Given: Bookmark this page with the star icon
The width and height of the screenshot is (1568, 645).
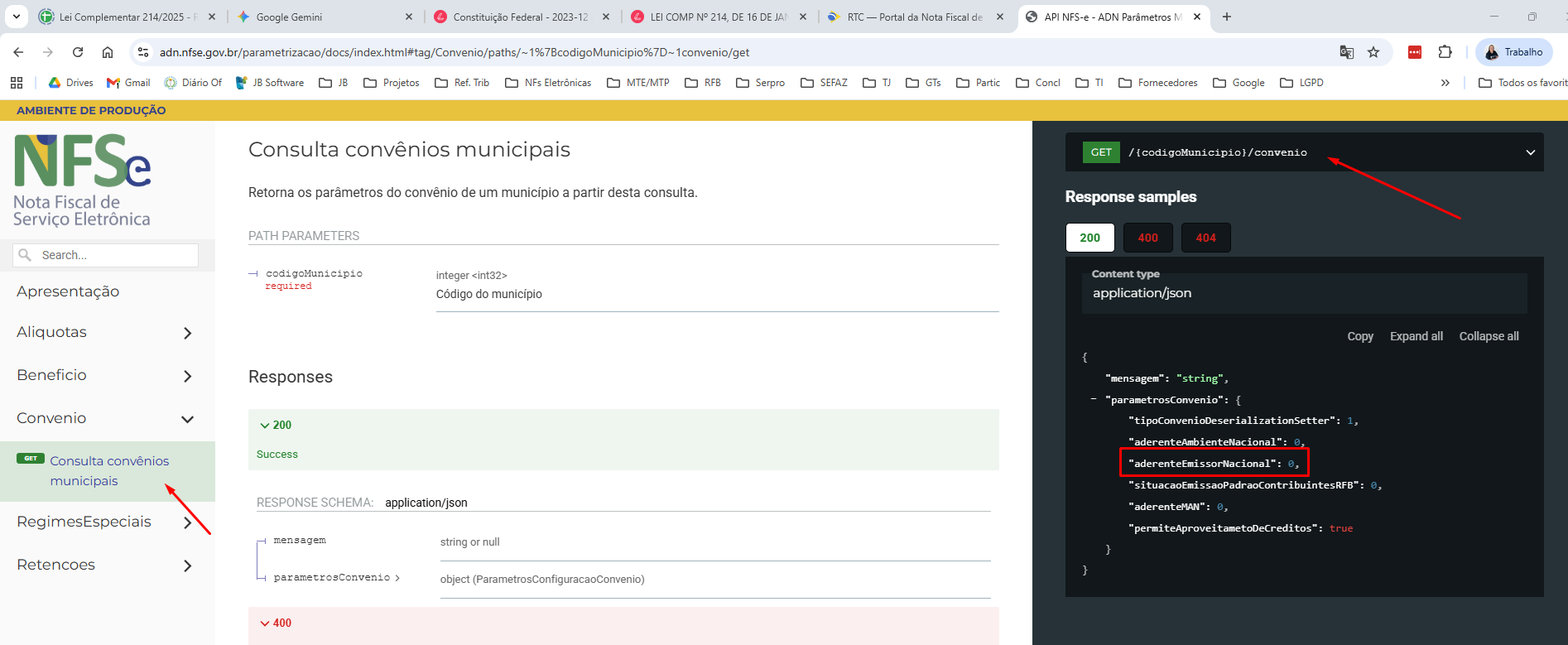Looking at the screenshot, I should pyautogui.click(x=1373, y=52).
